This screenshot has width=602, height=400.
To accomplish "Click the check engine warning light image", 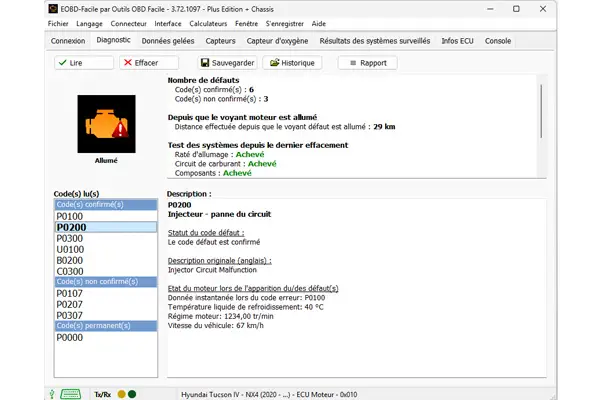I will 106,124.
